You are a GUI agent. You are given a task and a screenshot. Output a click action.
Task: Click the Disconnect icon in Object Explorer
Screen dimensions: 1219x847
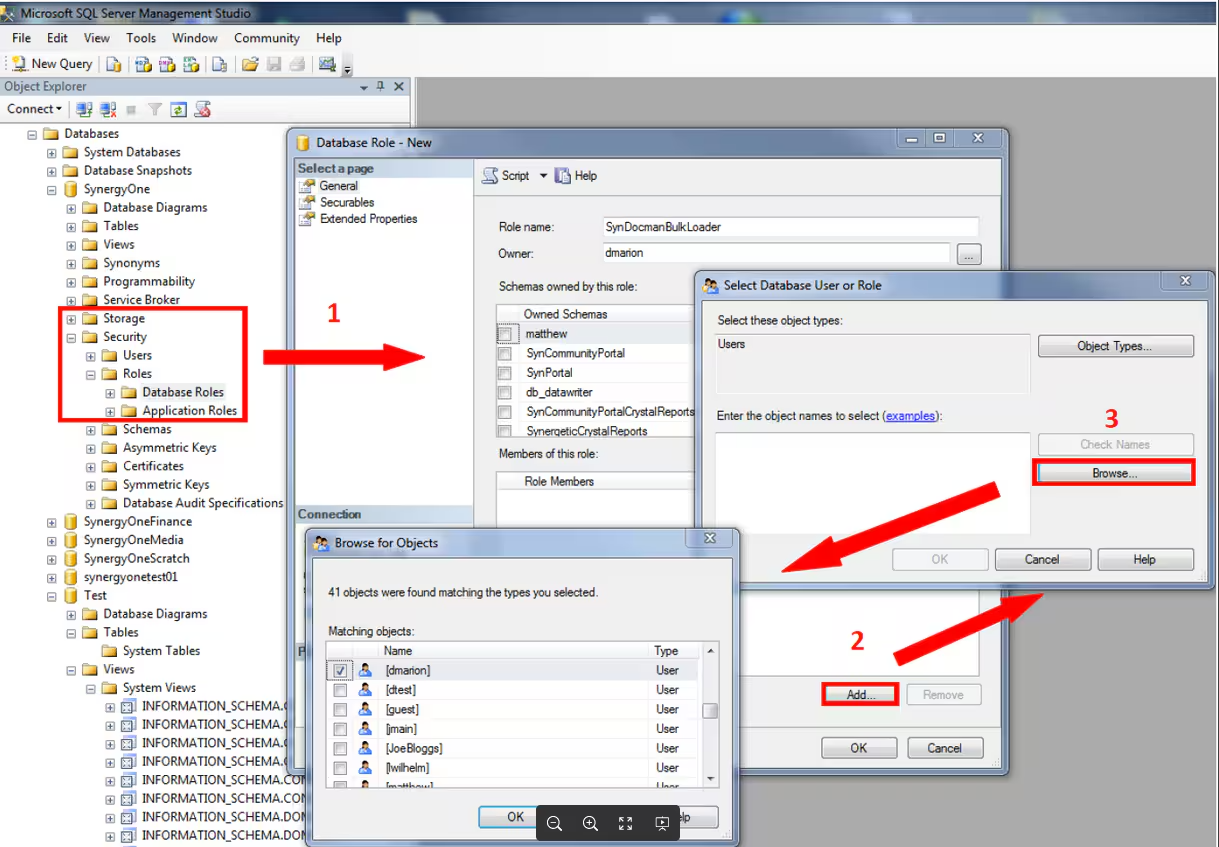click(x=108, y=109)
